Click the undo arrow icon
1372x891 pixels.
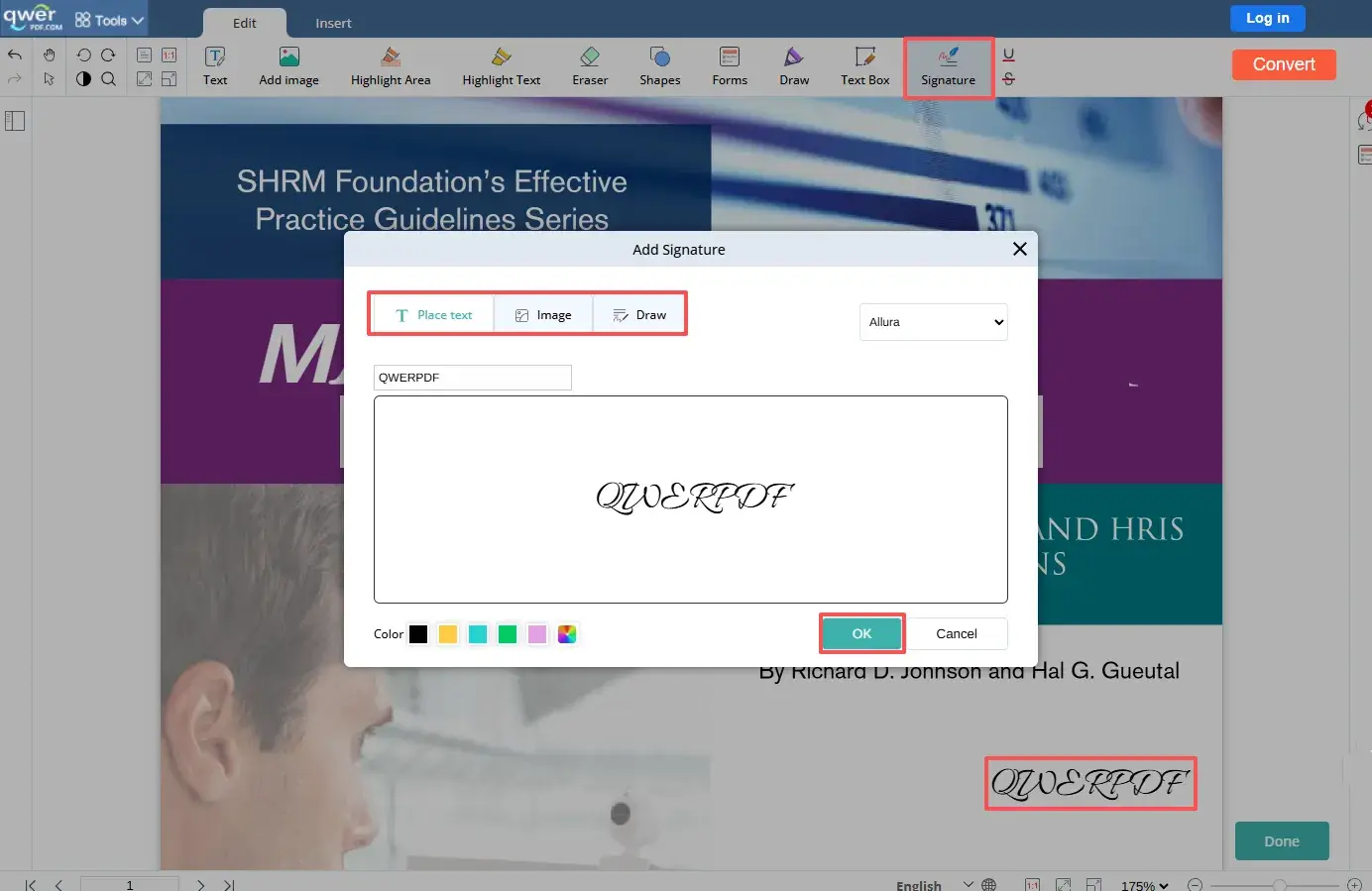tap(15, 56)
